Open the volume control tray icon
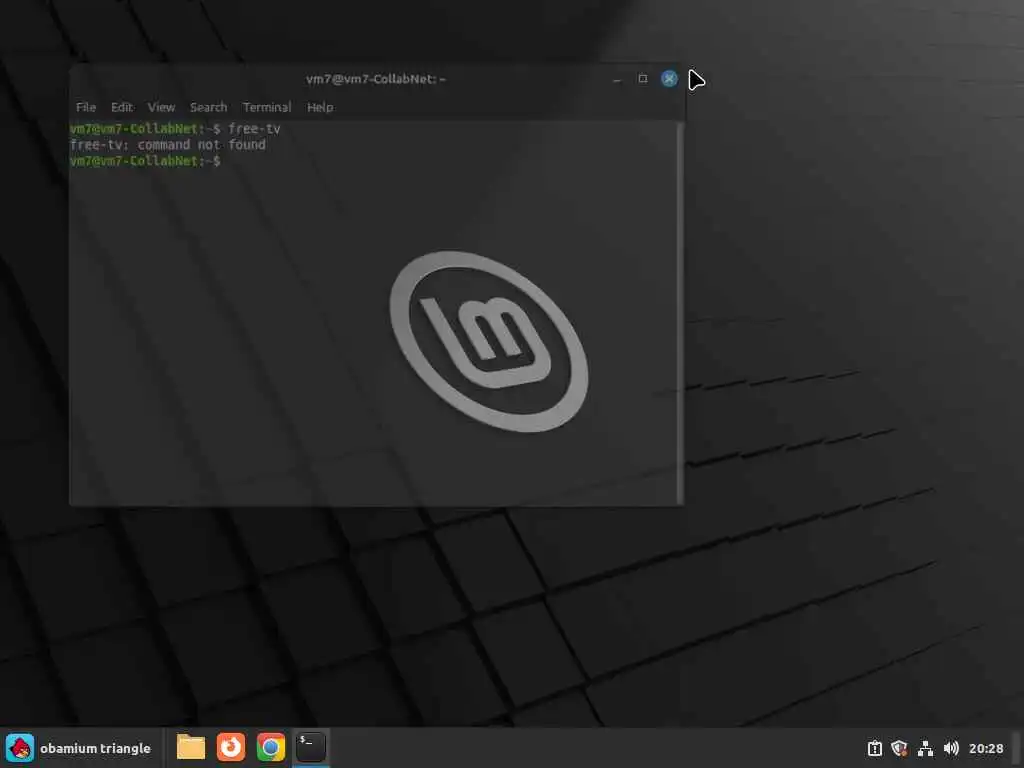 point(951,748)
